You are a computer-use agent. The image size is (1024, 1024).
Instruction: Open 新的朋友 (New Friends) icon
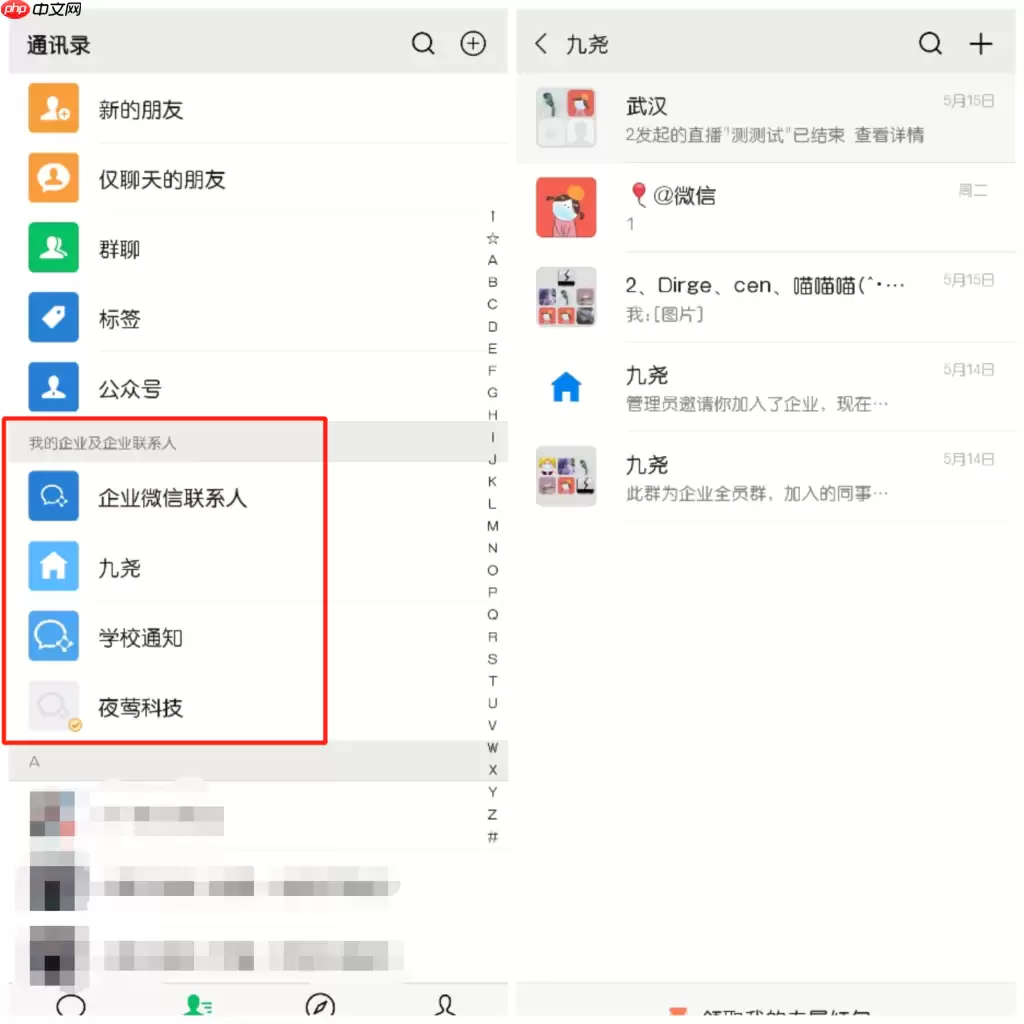(x=53, y=108)
